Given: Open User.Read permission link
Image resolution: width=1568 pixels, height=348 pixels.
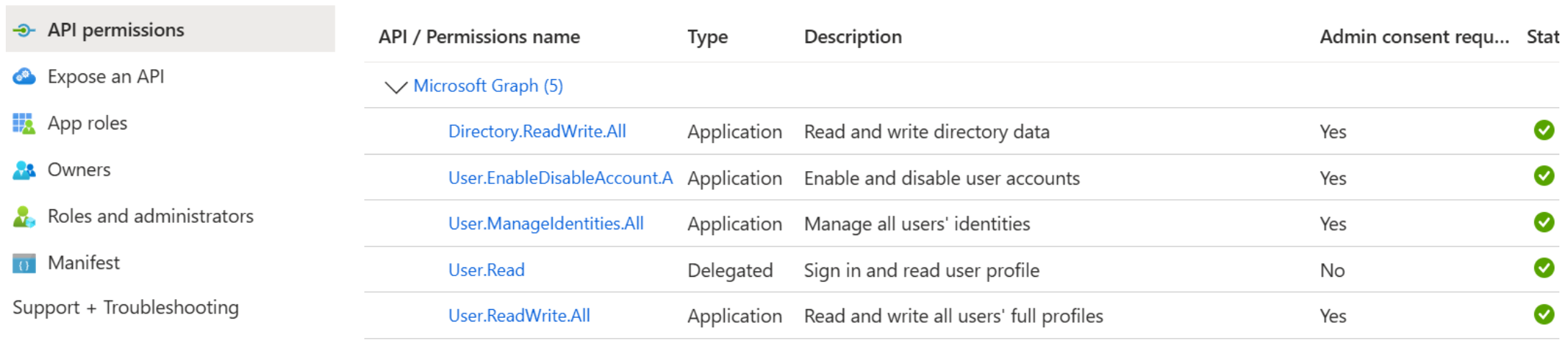Looking at the screenshot, I should click(x=486, y=270).
